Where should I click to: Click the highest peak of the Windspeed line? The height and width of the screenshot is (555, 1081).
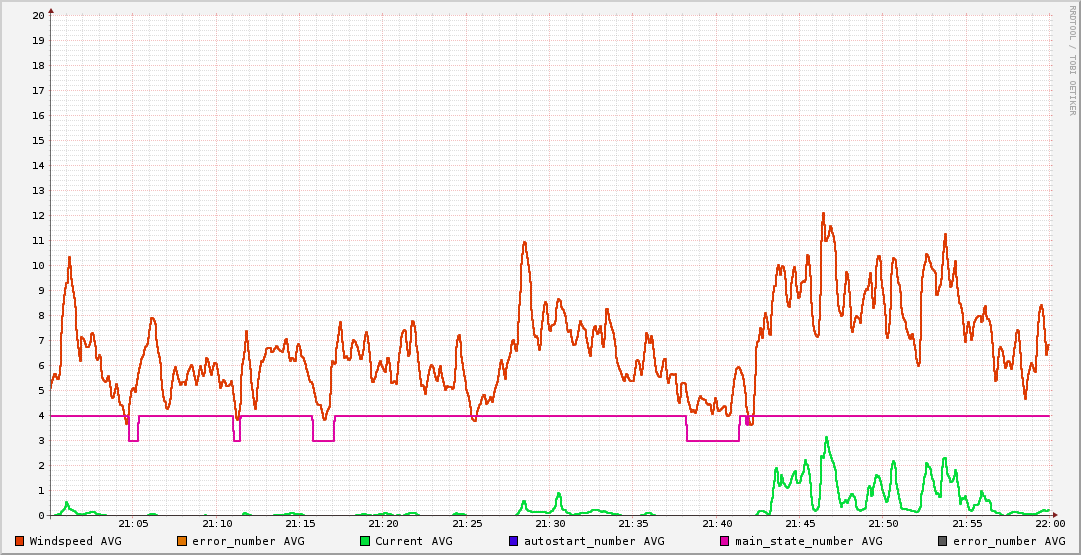[x=823, y=214]
